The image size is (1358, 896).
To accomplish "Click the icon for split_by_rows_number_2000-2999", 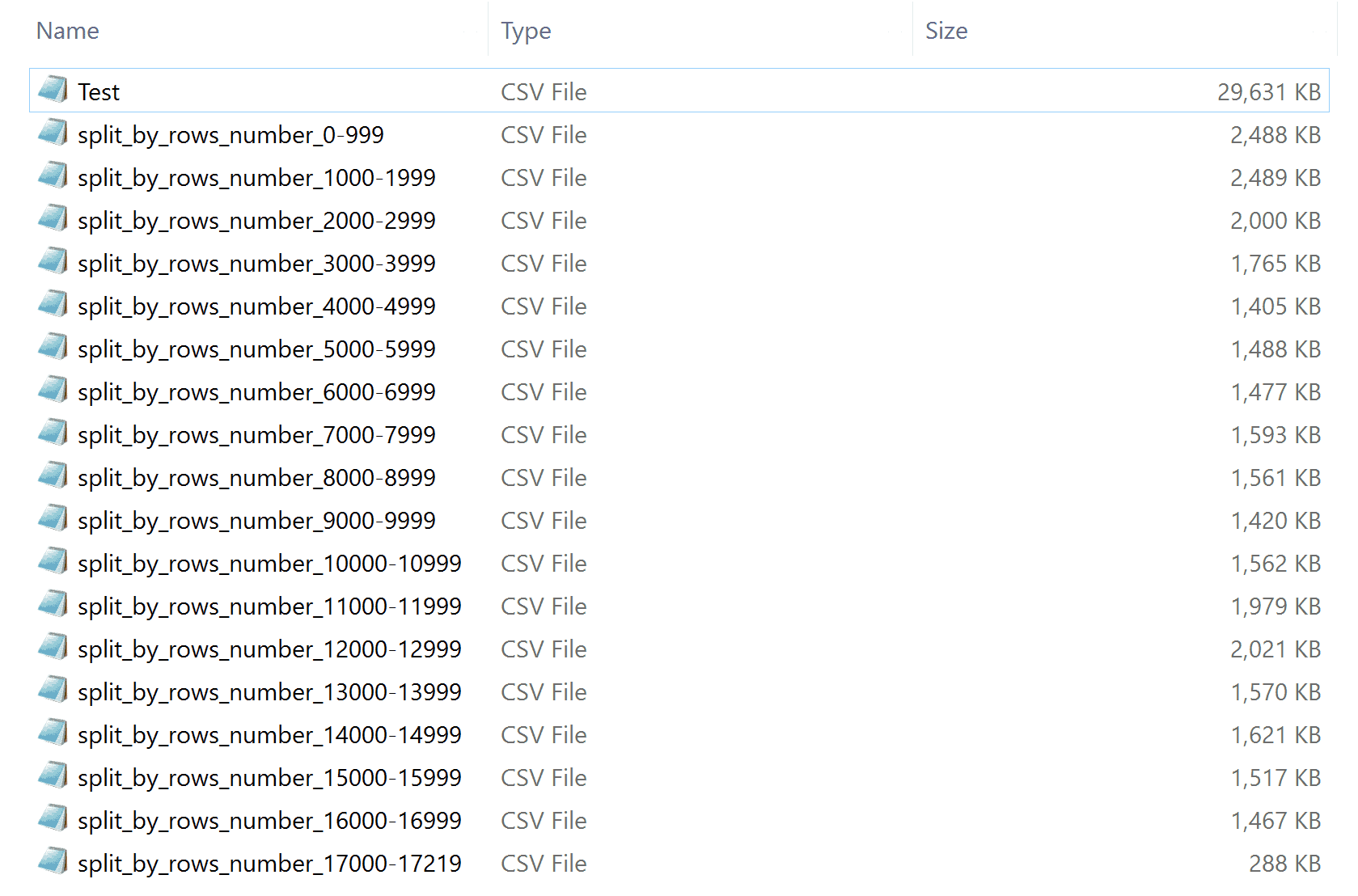I will pyautogui.click(x=53, y=218).
